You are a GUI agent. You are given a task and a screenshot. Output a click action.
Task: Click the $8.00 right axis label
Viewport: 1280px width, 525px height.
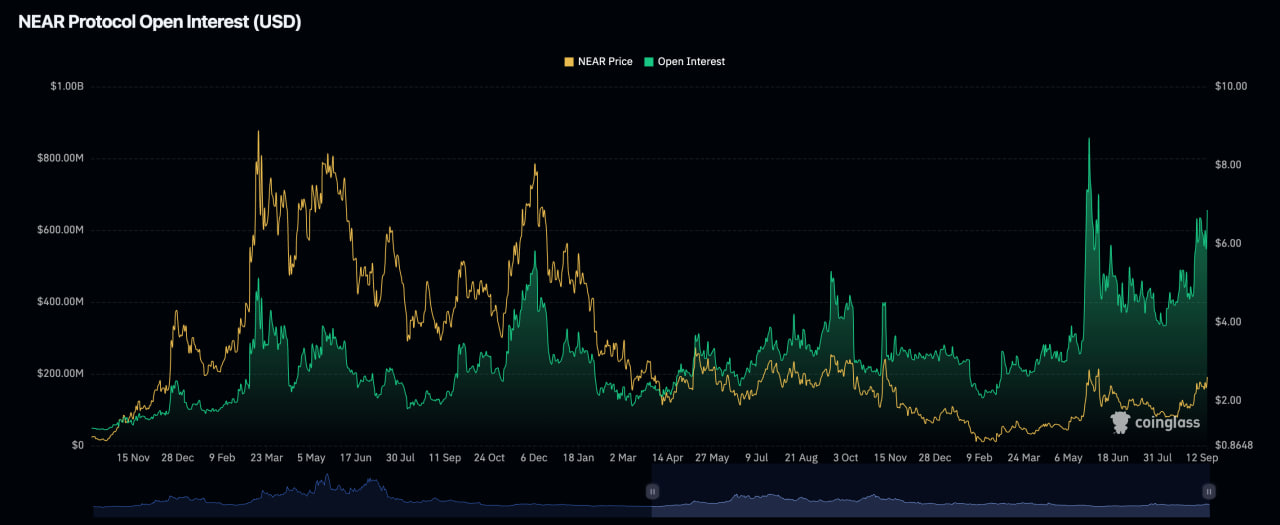pyautogui.click(x=1230, y=165)
